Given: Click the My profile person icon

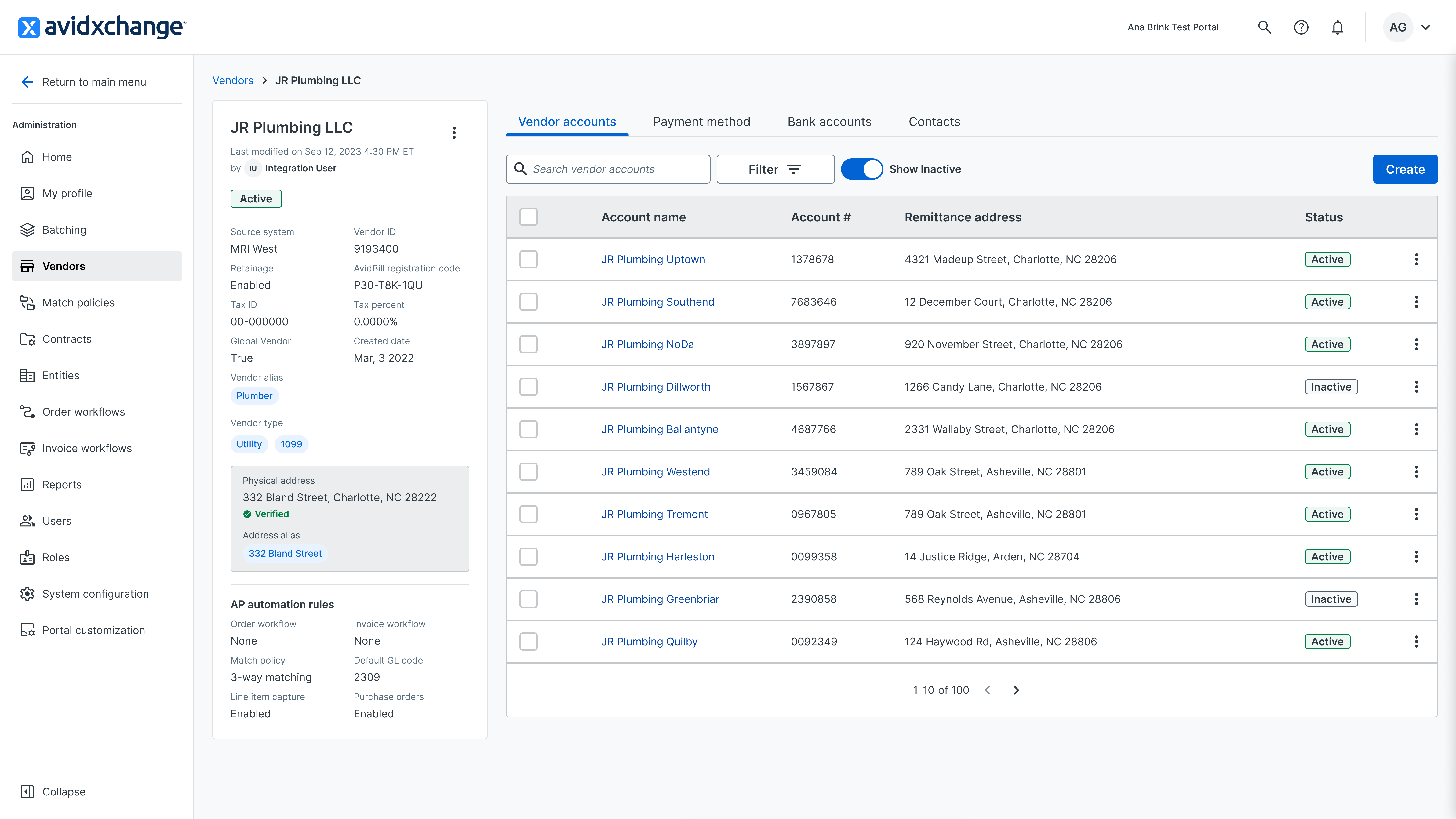Looking at the screenshot, I should 27,193.
